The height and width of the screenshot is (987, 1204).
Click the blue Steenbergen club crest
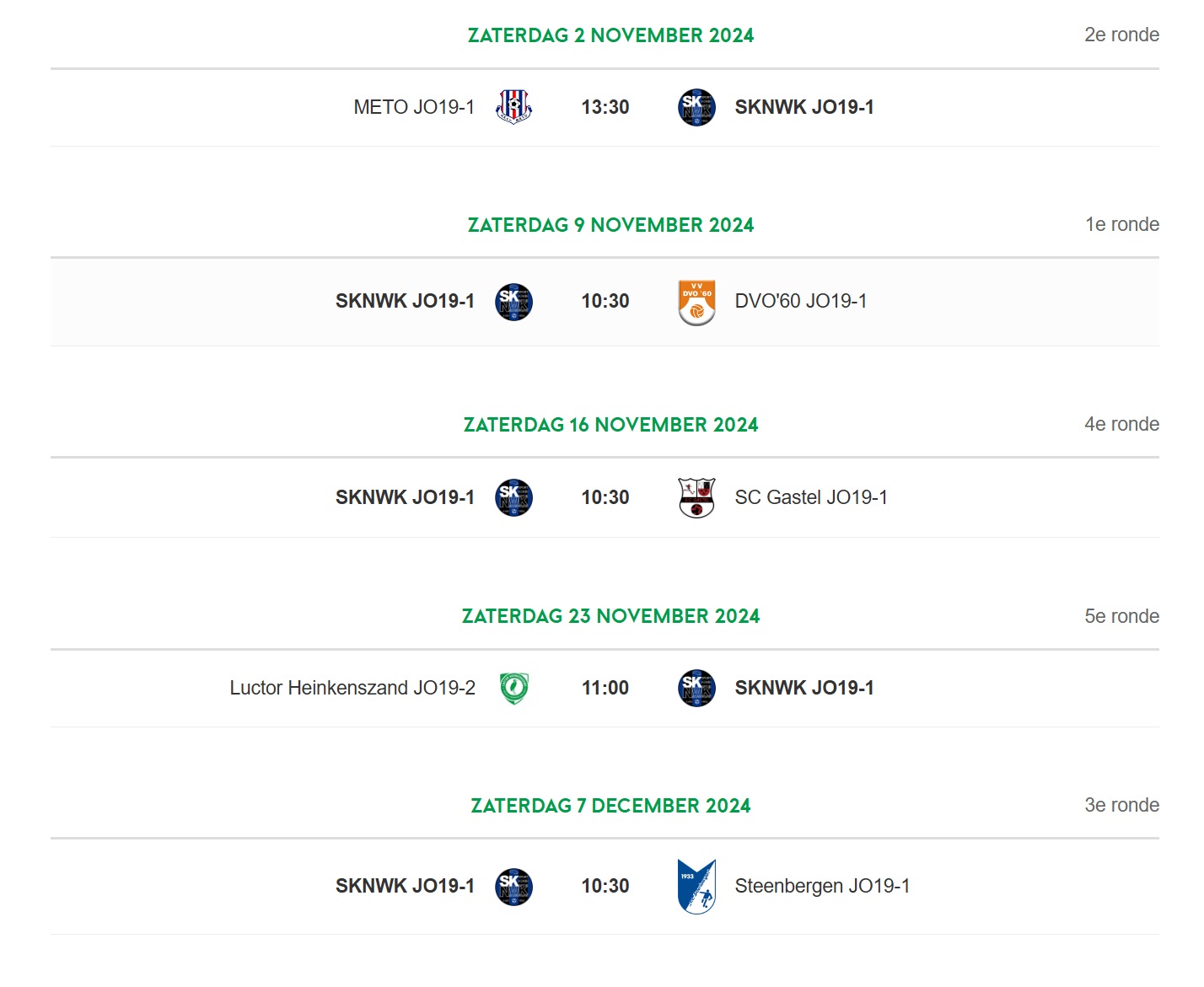(696, 886)
